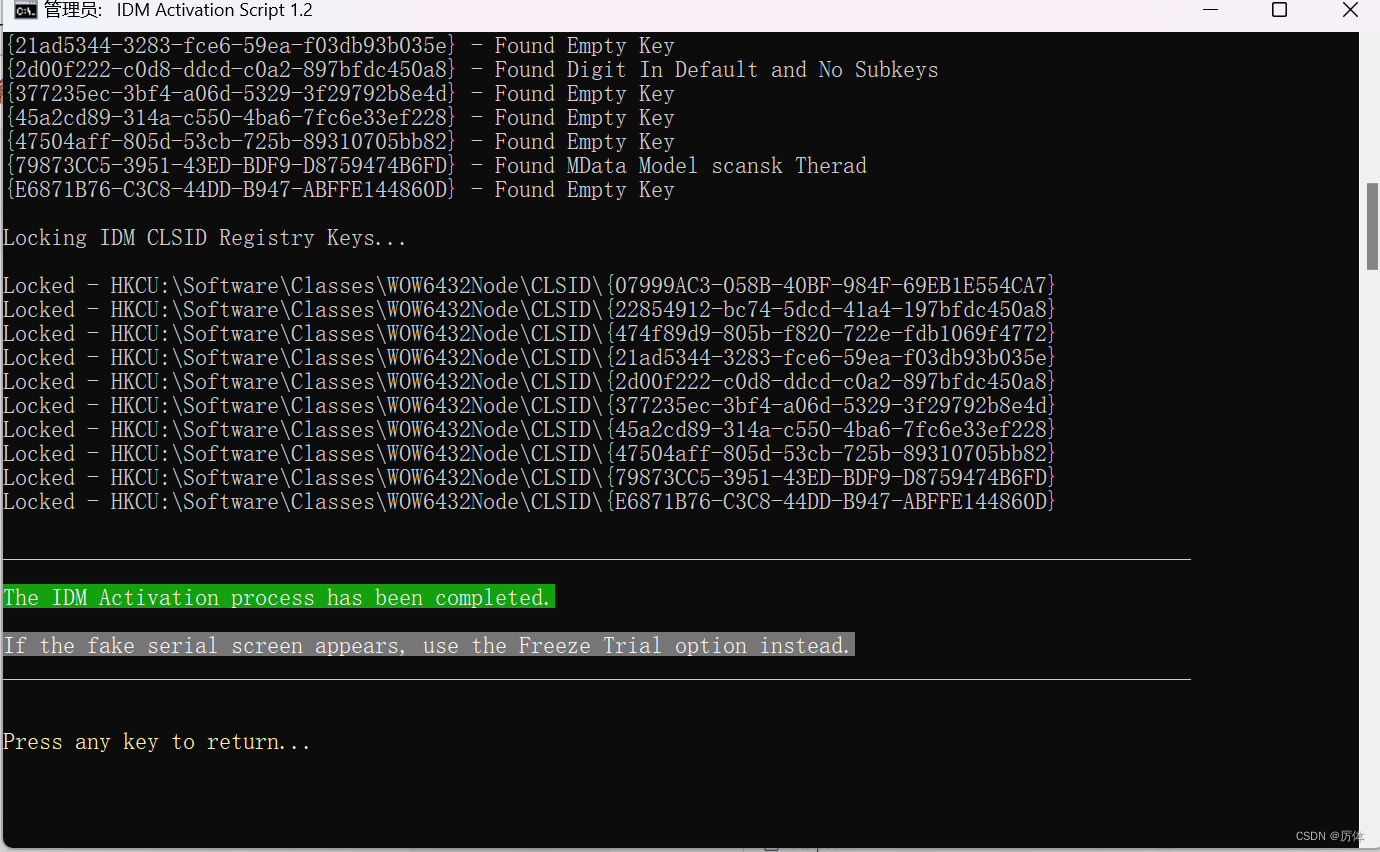Click the Locked row ending {47504aff-805d-53cb-725b-89310705bb82}
This screenshot has height=852, width=1380.
click(530, 454)
